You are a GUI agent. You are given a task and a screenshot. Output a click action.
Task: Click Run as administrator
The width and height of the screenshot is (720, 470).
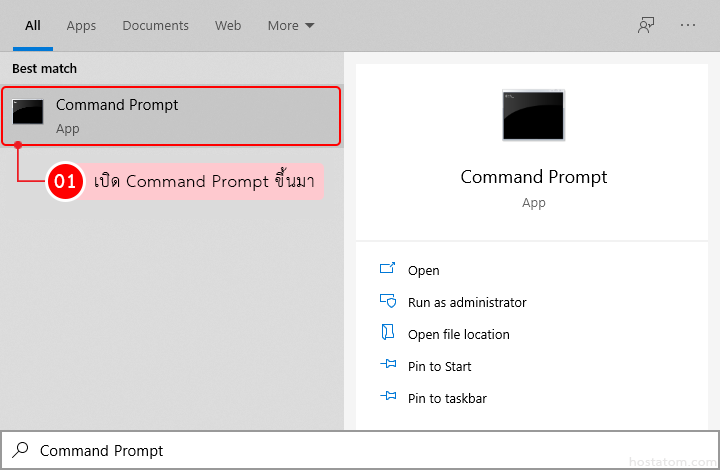(x=467, y=302)
